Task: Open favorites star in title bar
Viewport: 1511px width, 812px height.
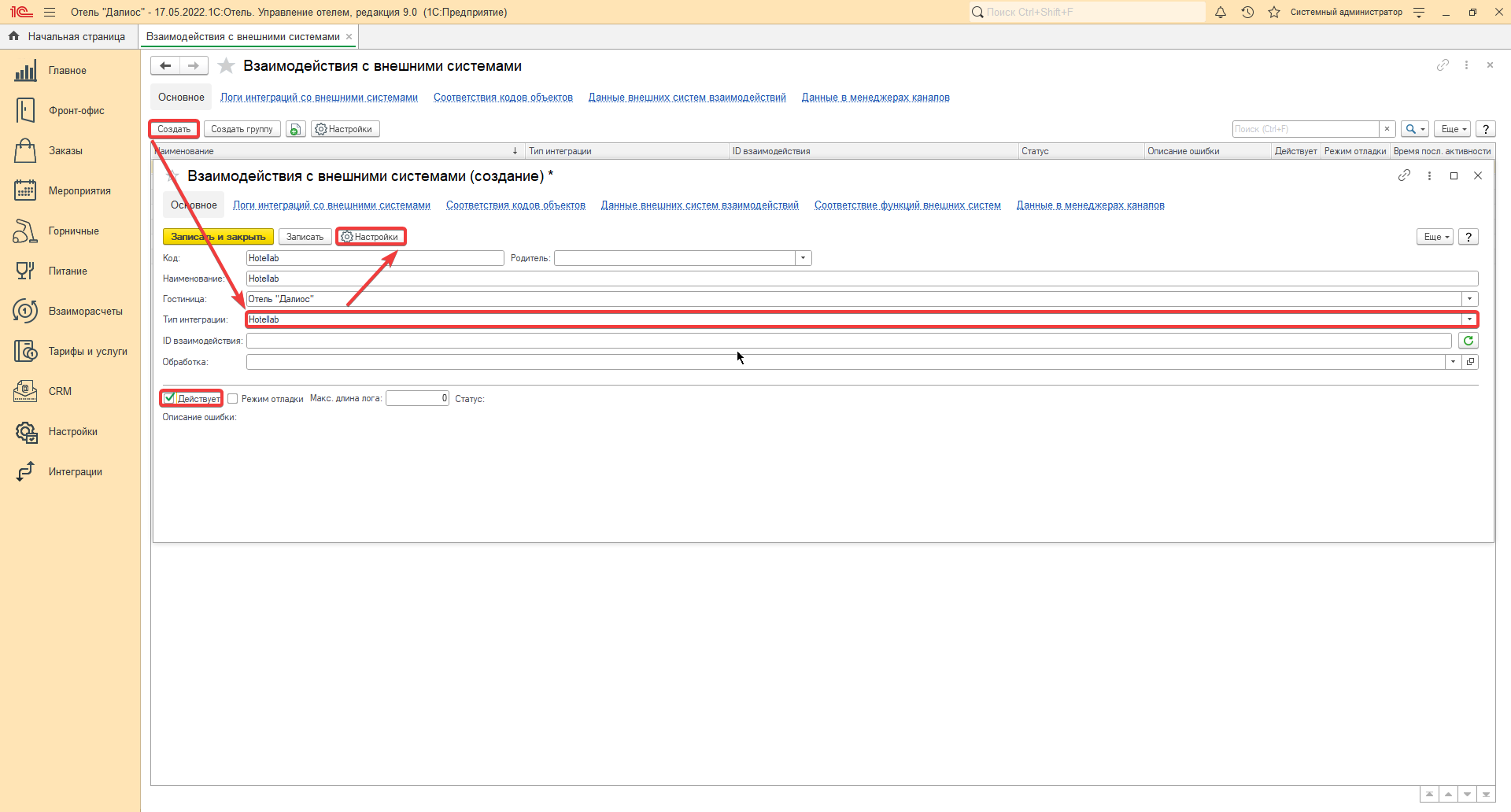Action: 1274,12
